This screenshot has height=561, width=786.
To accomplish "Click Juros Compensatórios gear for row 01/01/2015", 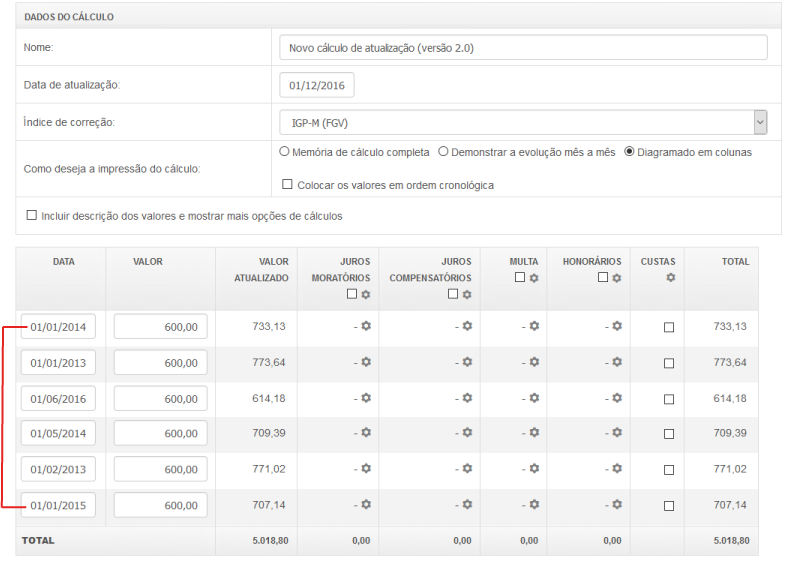I will pyautogui.click(x=467, y=504).
